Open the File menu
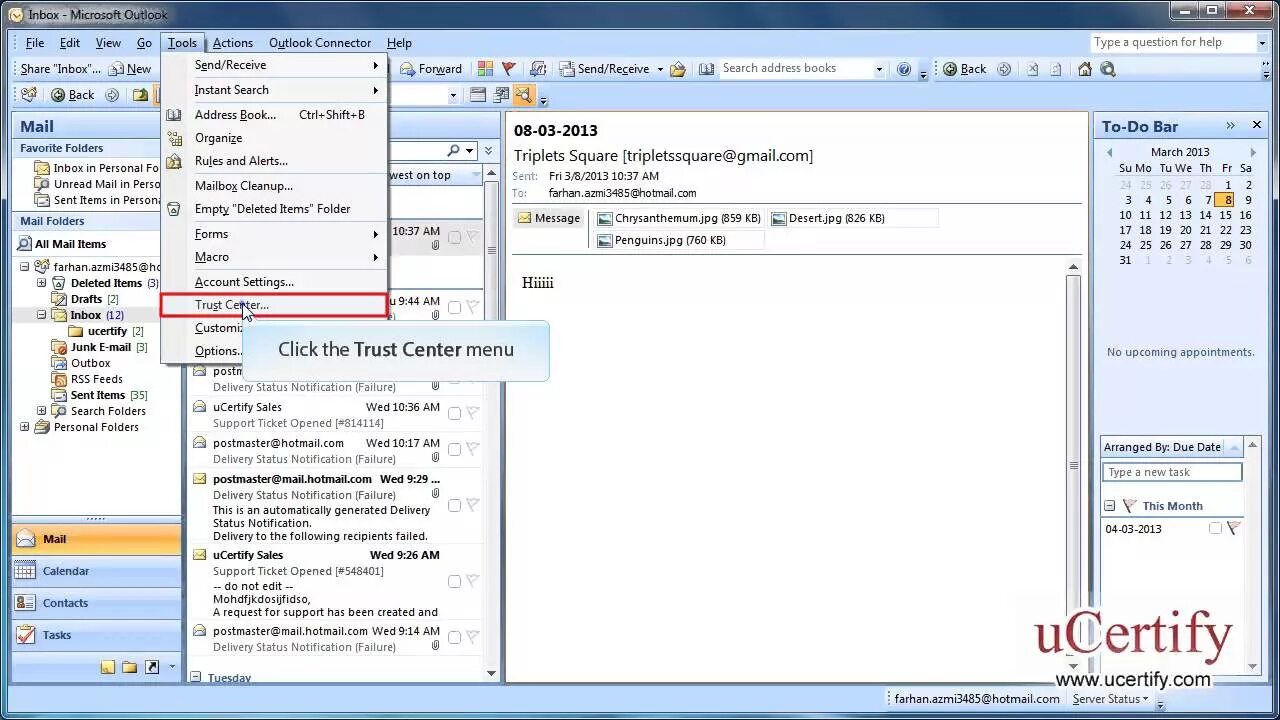The height and width of the screenshot is (720, 1280). (35, 43)
